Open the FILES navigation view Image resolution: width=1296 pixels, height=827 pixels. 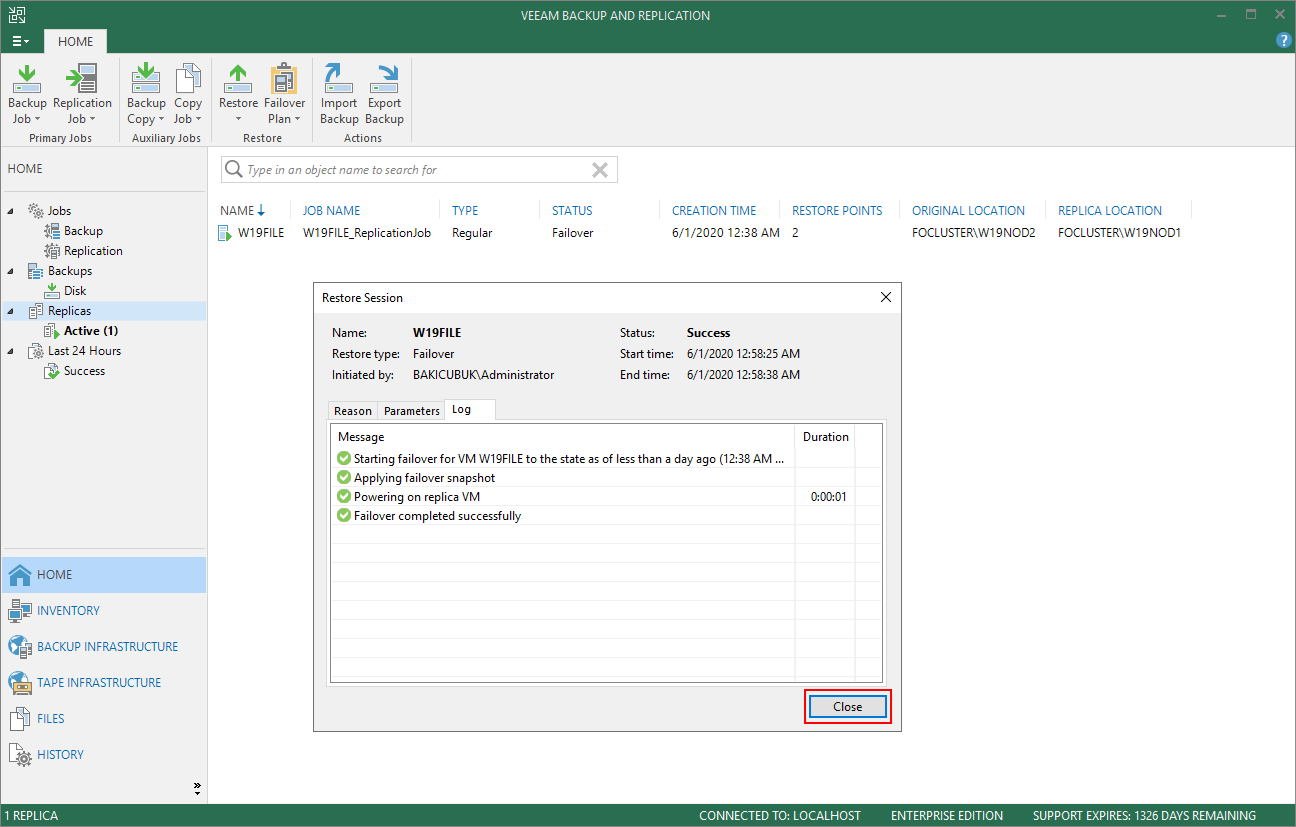[x=104, y=719]
